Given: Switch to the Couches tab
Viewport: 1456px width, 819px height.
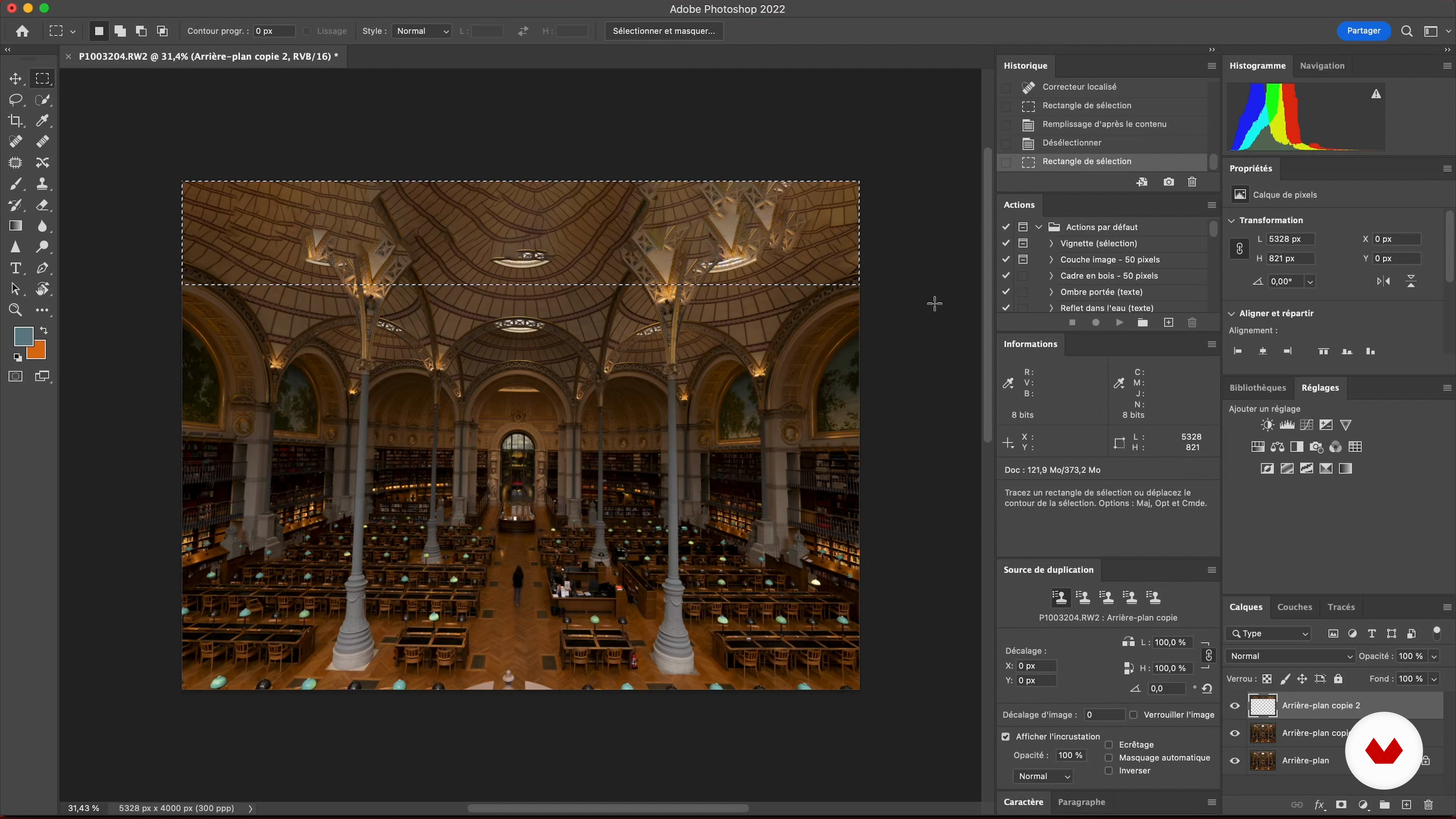Looking at the screenshot, I should click(1294, 607).
